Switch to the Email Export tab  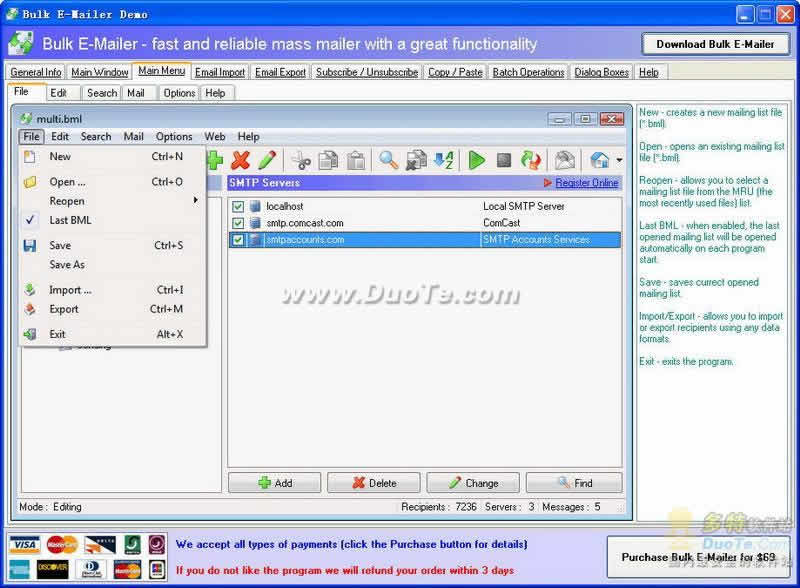click(x=281, y=72)
